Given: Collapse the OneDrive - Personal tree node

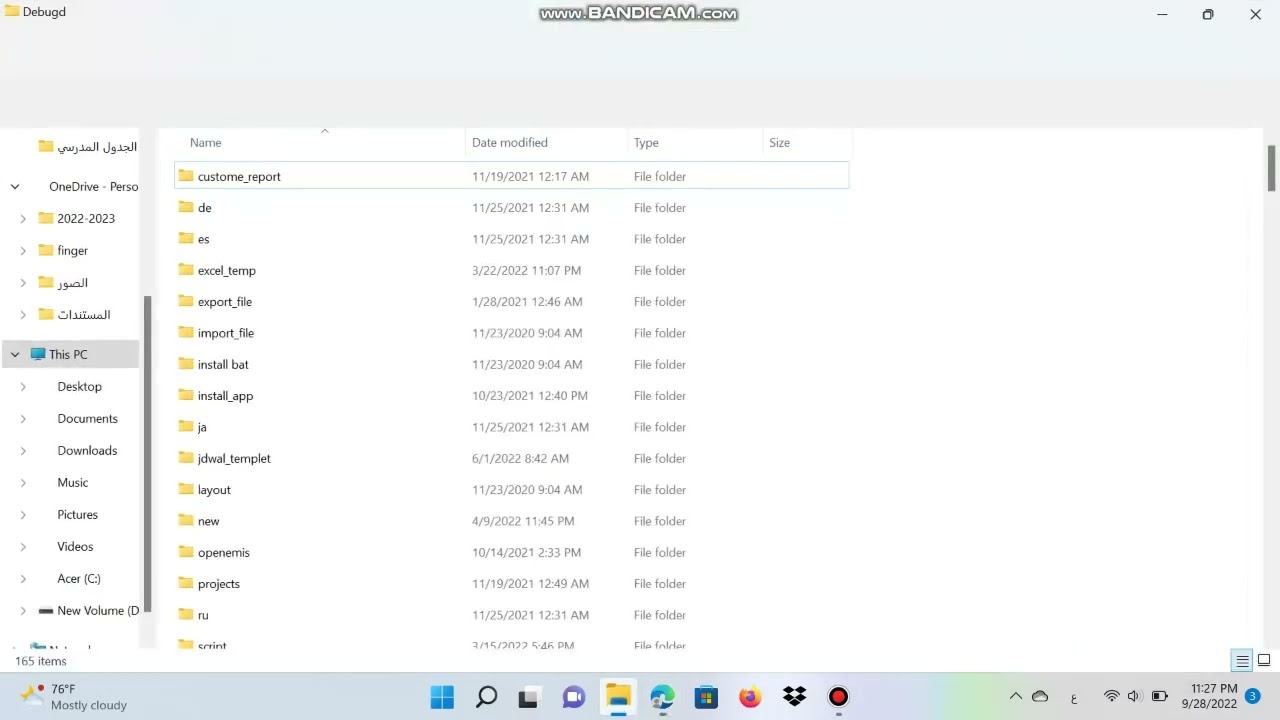Looking at the screenshot, I should [15, 187].
